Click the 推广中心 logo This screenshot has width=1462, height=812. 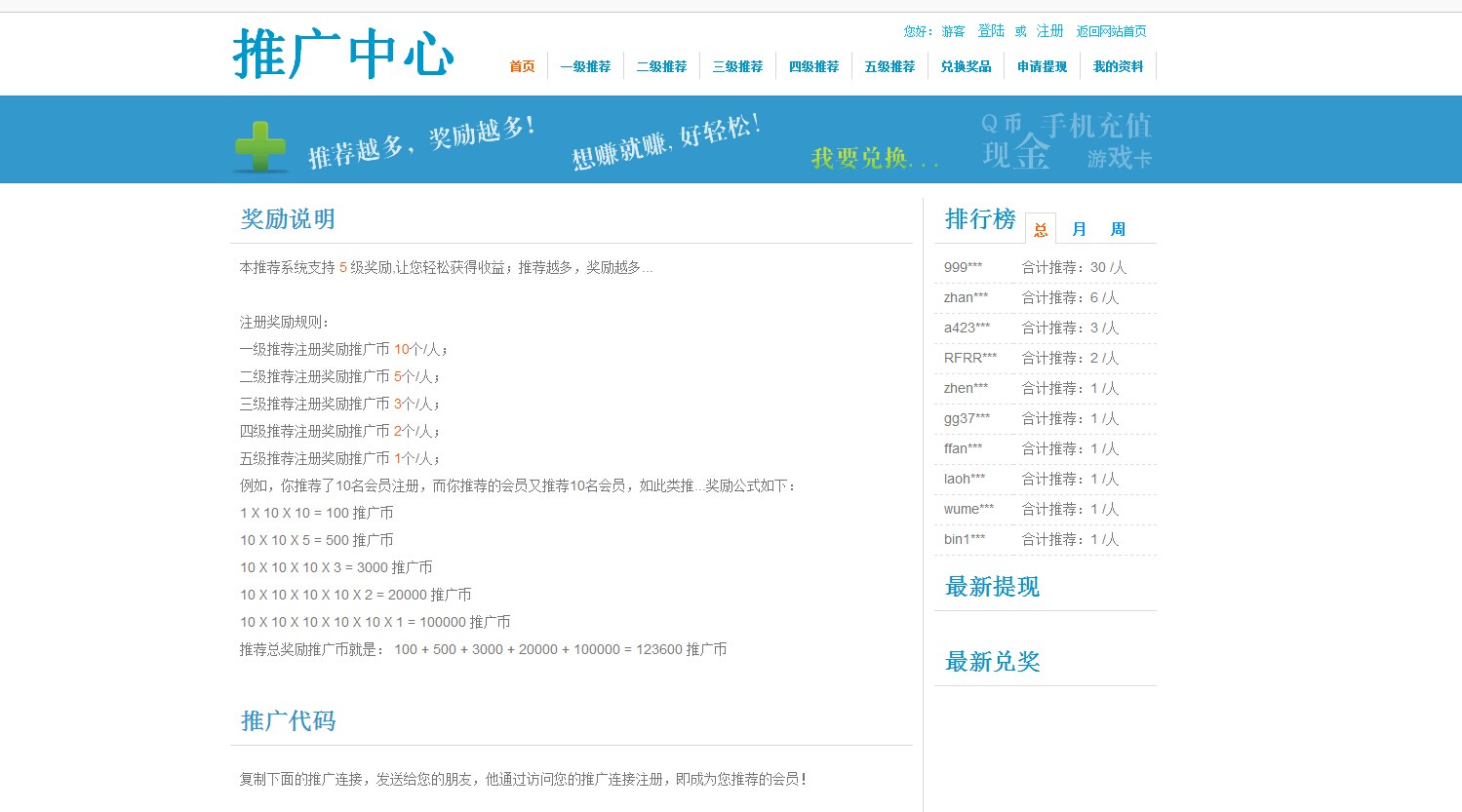pyautogui.click(x=343, y=56)
